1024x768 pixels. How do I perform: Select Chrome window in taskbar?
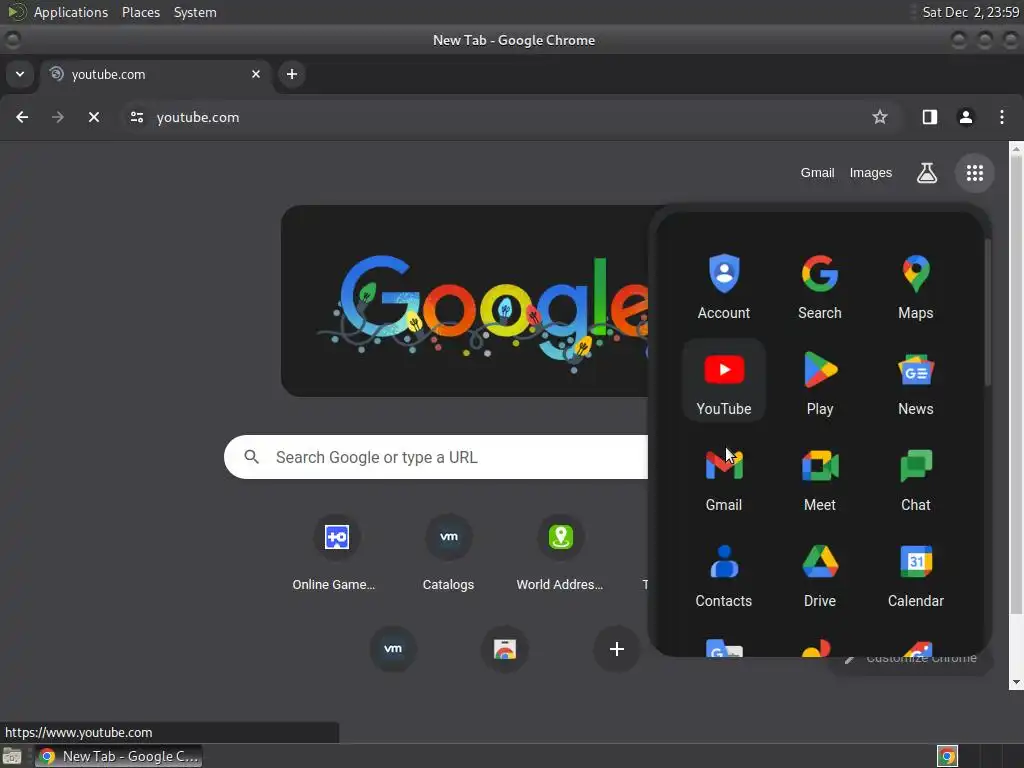tap(118, 756)
